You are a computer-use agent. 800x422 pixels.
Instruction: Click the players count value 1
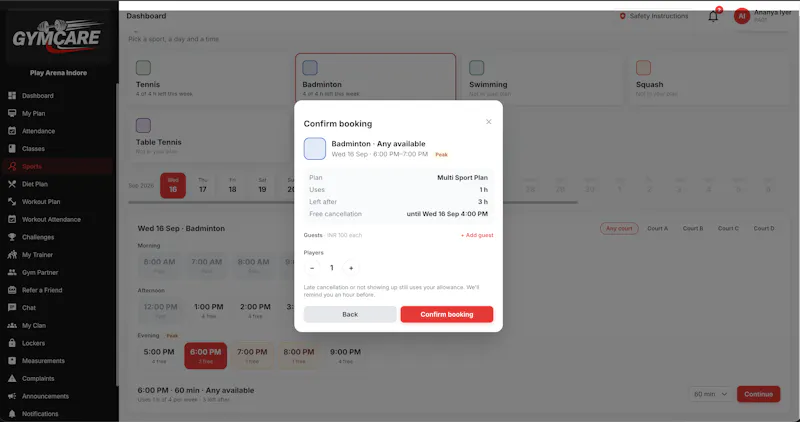[332, 268]
